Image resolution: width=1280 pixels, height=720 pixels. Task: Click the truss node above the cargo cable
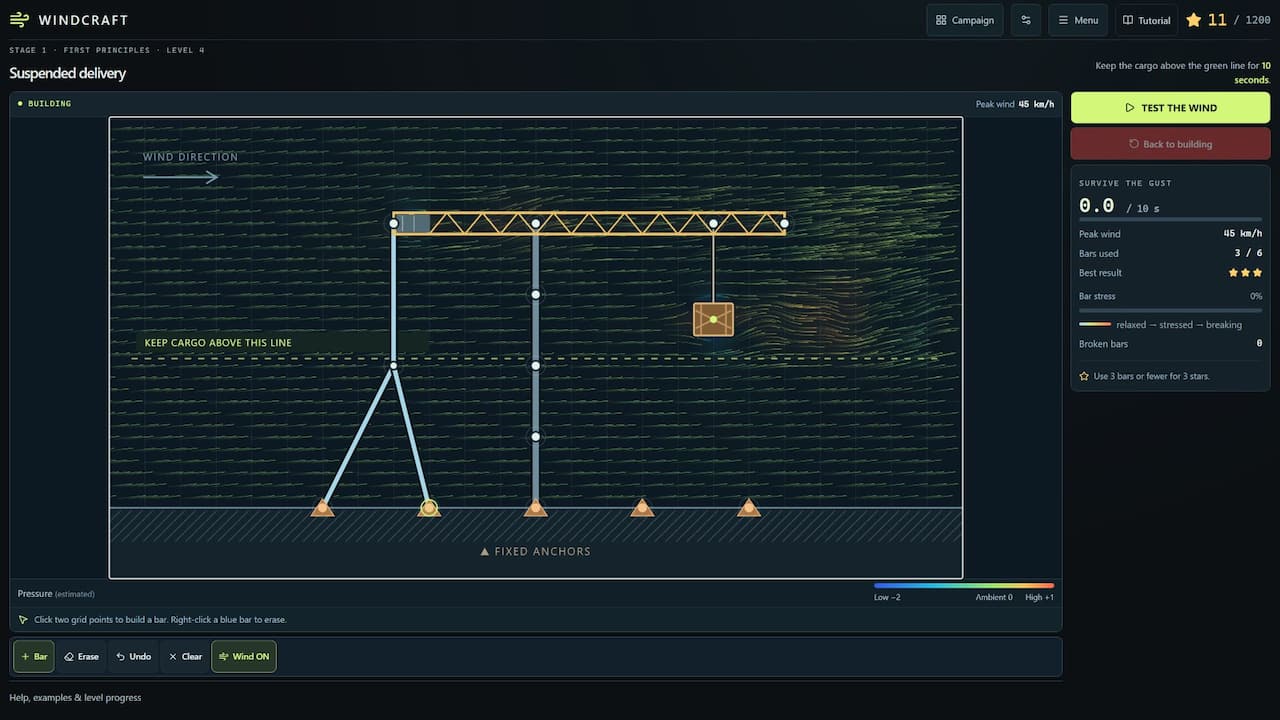coord(713,223)
